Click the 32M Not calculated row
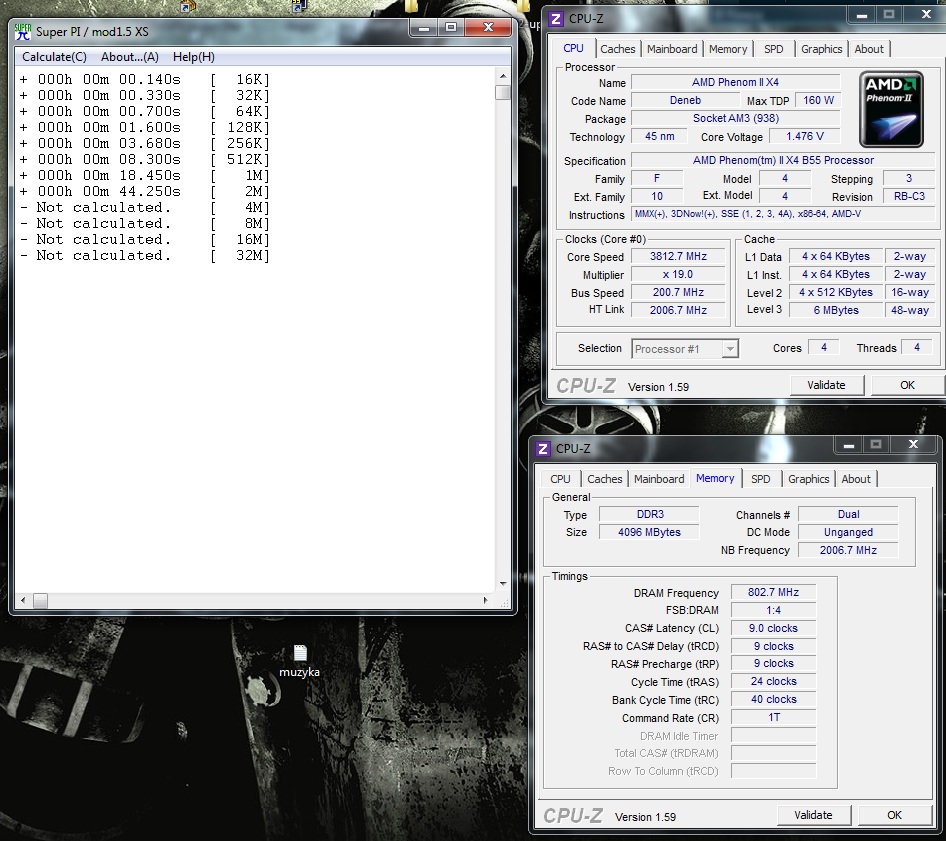946x841 pixels. coord(145,256)
